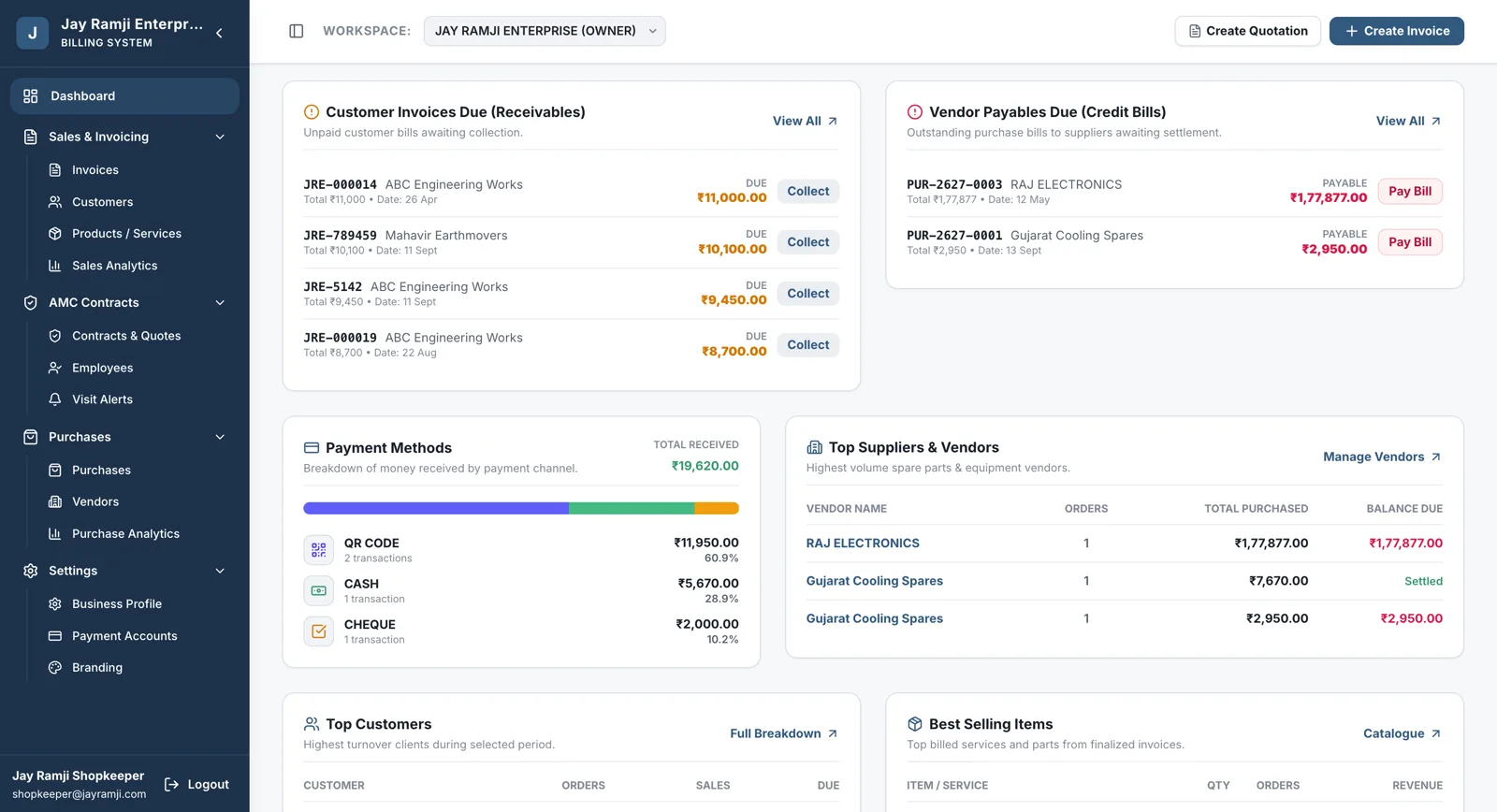Click the Cash payment method icon
The image size is (1497, 812).
click(x=319, y=590)
